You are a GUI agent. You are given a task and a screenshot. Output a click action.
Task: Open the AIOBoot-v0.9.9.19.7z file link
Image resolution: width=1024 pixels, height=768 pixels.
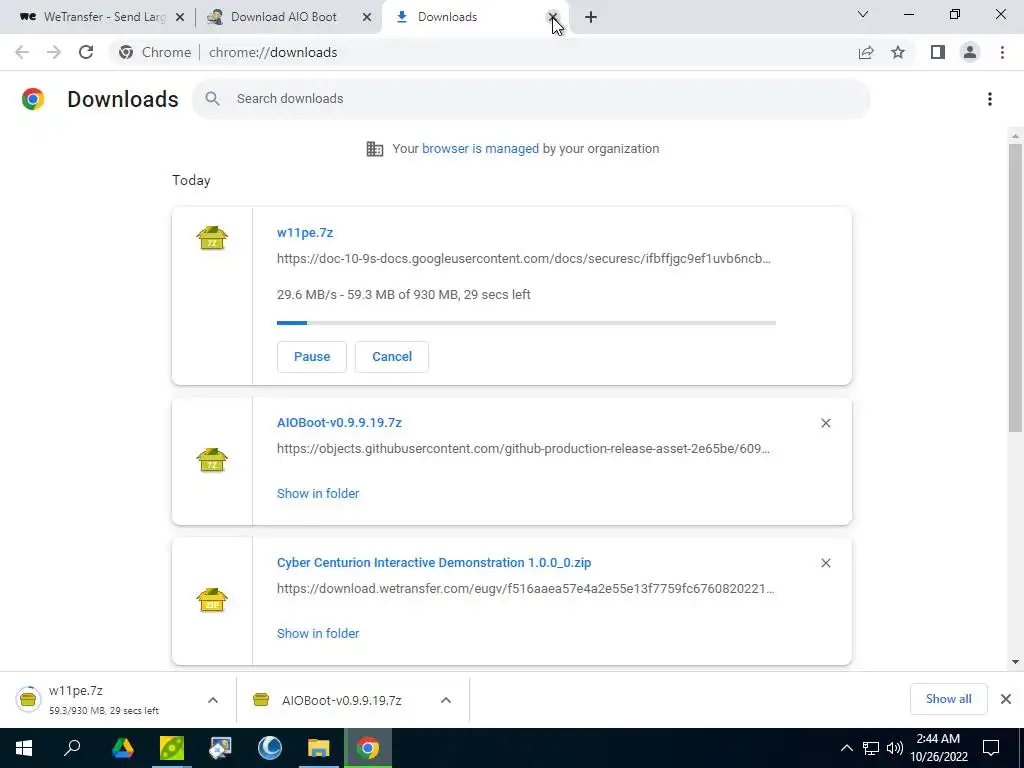[339, 423]
